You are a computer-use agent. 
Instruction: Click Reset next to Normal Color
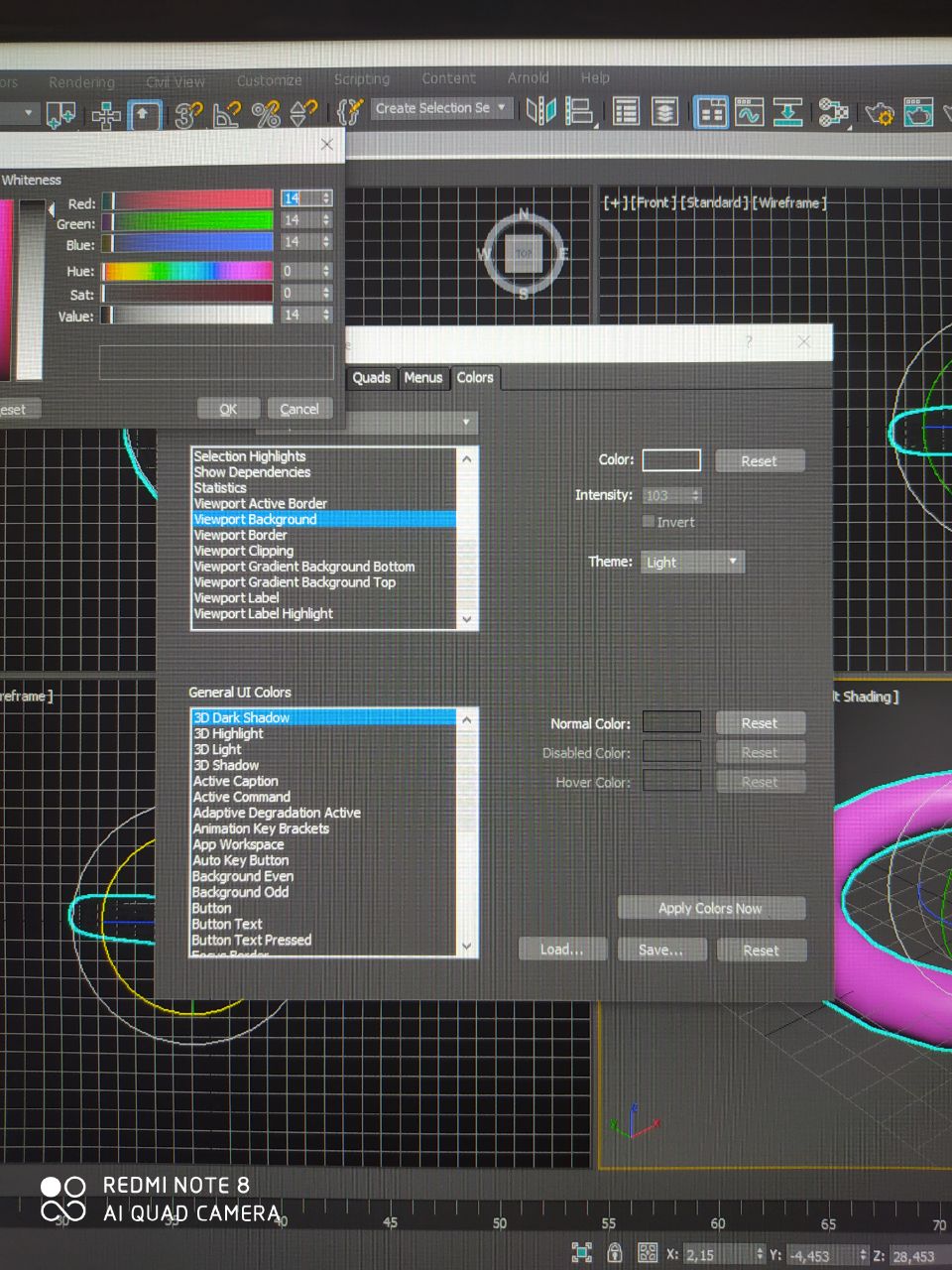coord(760,723)
